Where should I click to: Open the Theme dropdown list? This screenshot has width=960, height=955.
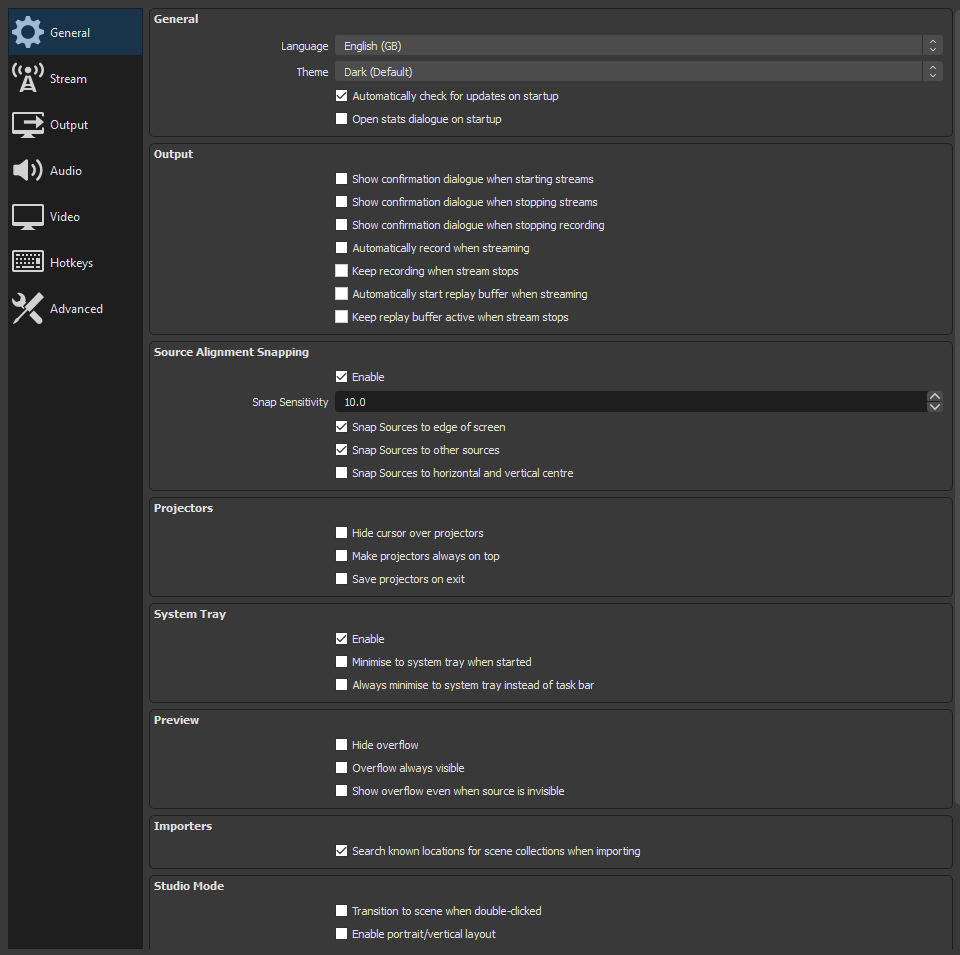(x=638, y=72)
